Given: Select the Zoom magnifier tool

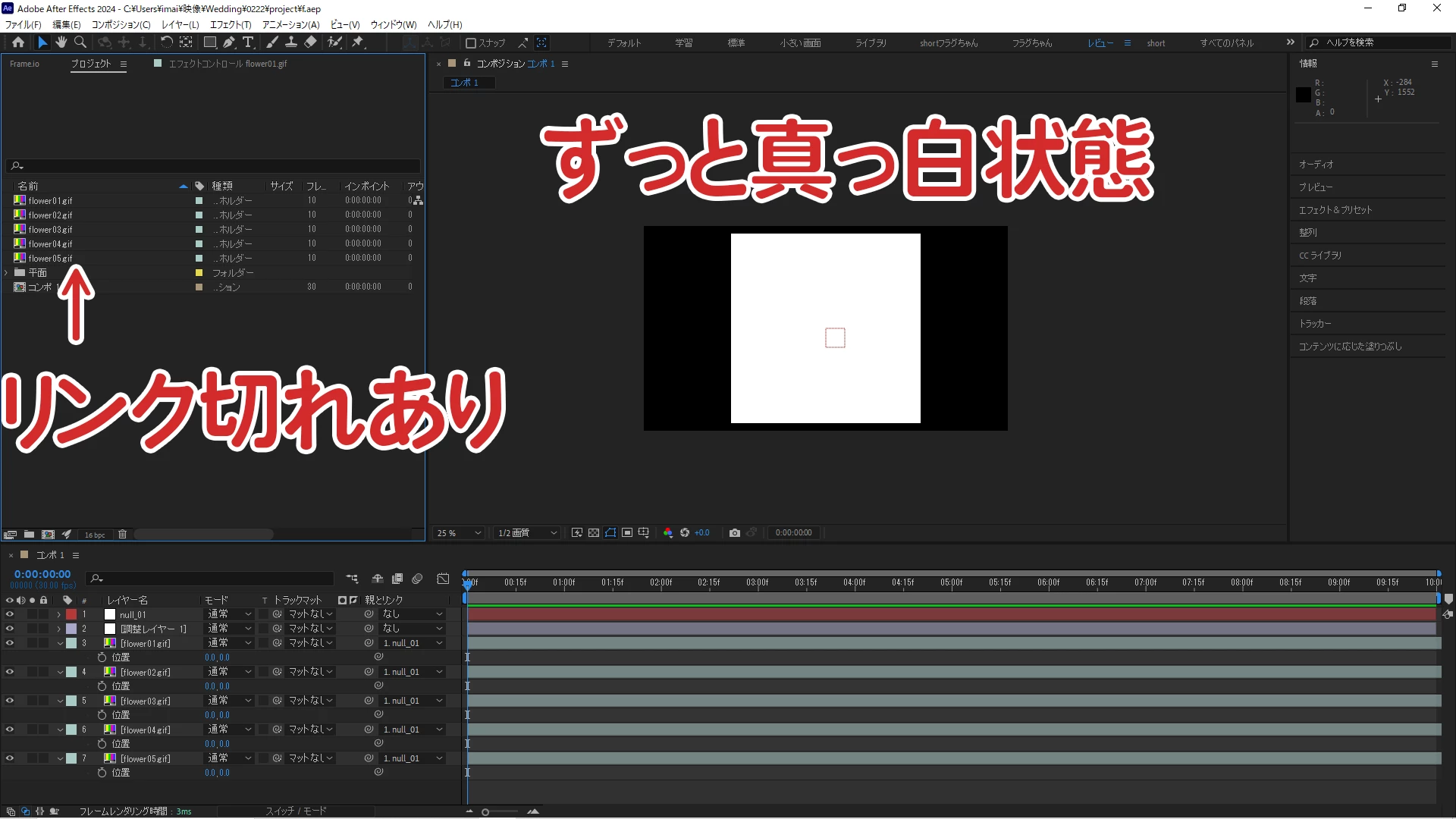Looking at the screenshot, I should pyautogui.click(x=80, y=42).
